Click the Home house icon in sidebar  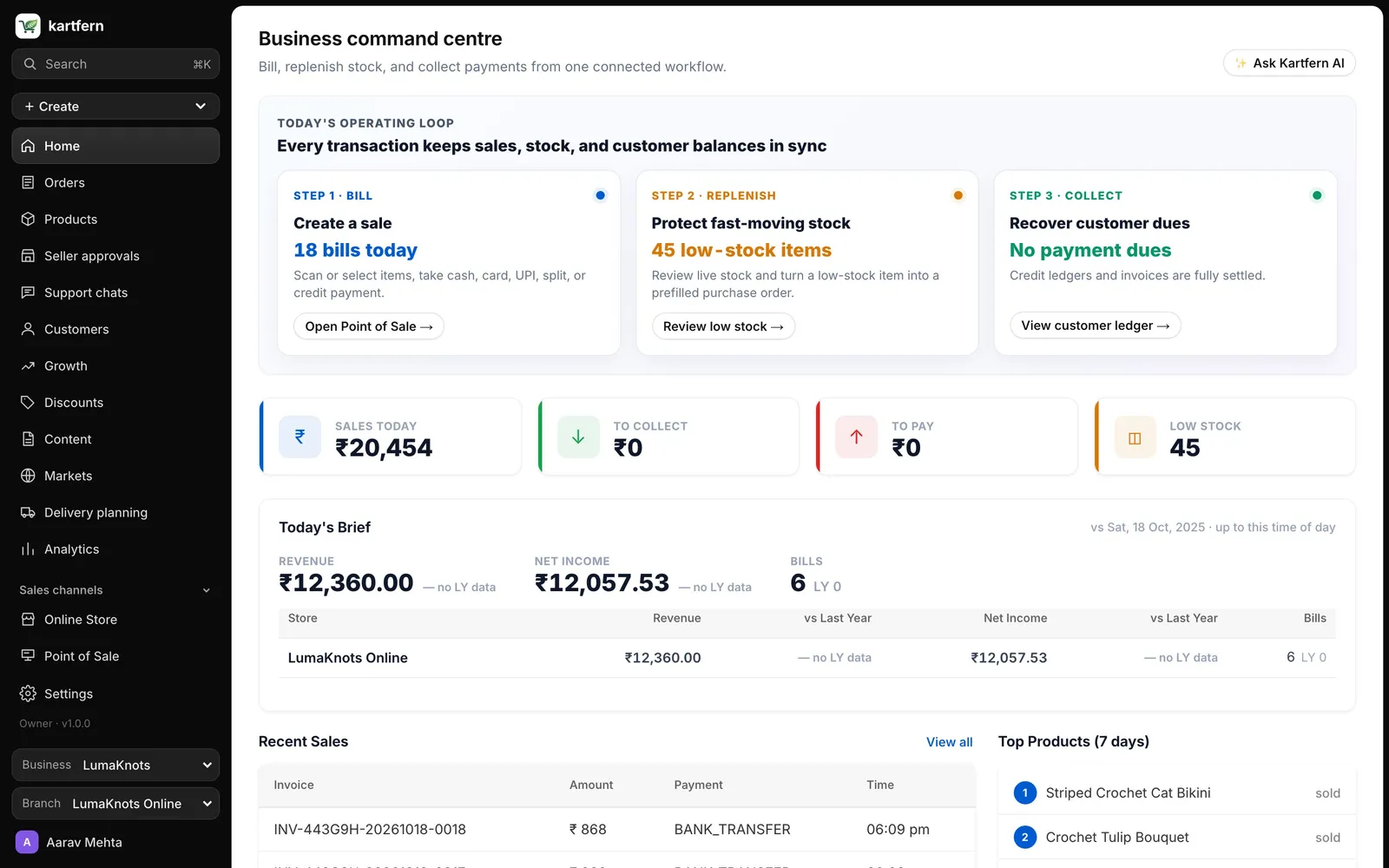click(x=28, y=146)
